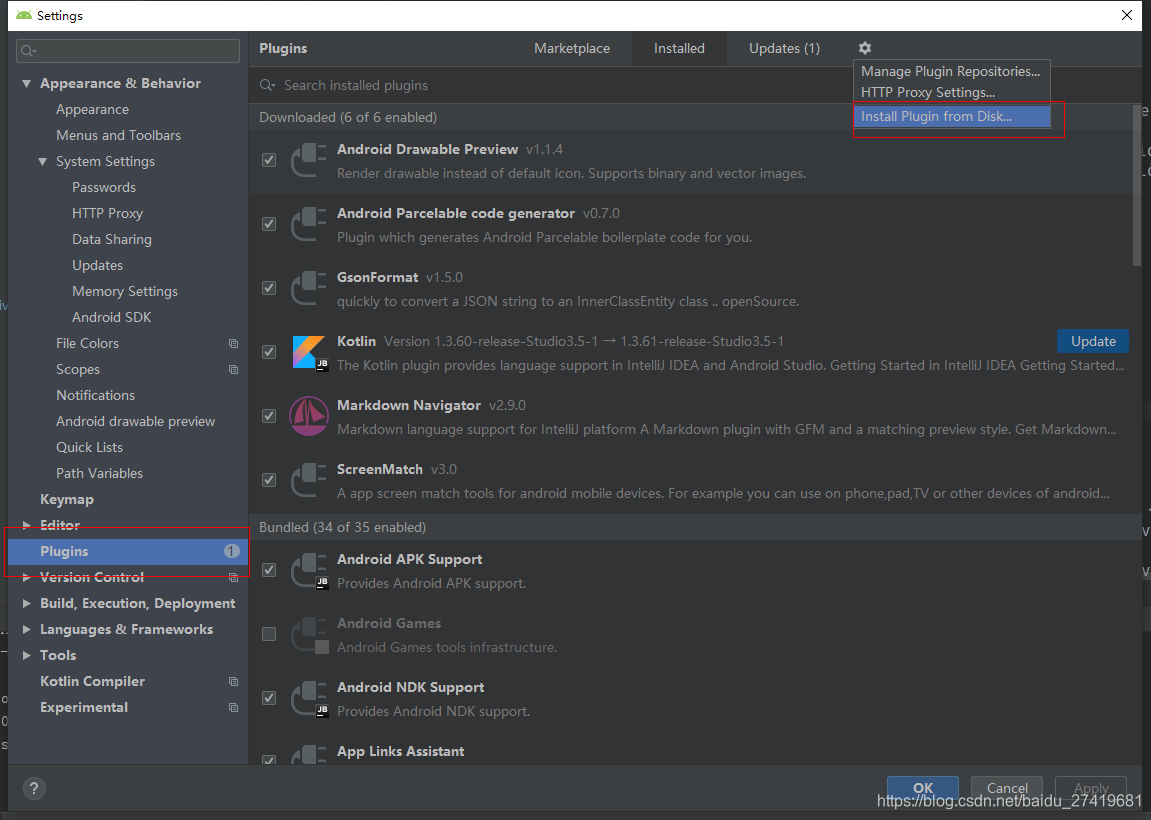Click the project-level icon beside Version Control
Screen dimensions: 1151x820
coord(233,578)
